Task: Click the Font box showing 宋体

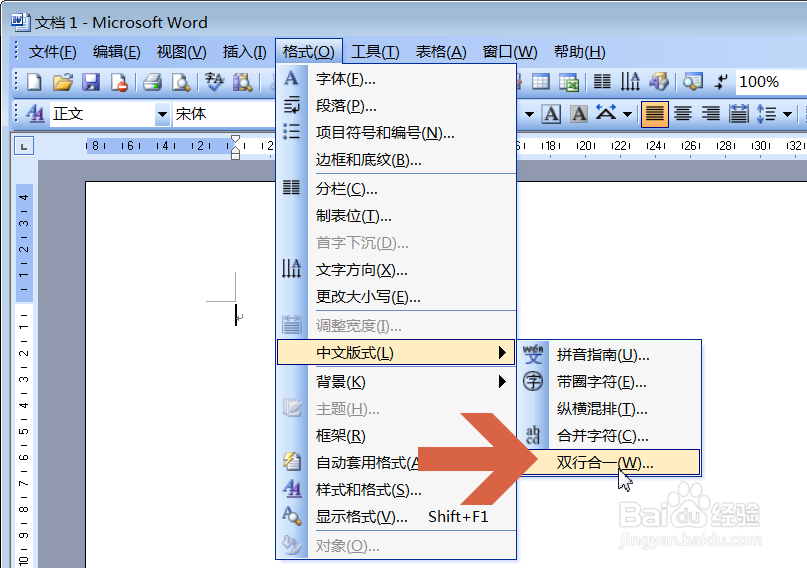Action: (x=224, y=114)
